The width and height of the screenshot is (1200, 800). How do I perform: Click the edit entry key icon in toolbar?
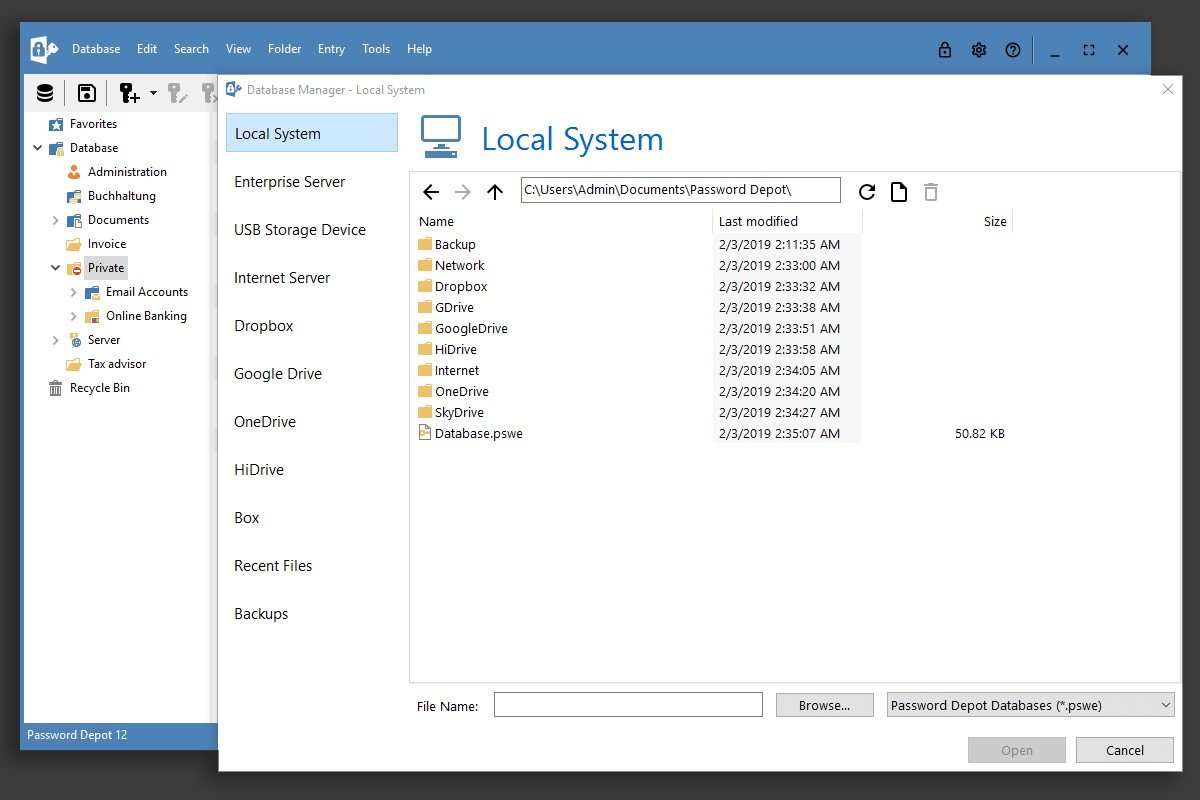point(178,93)
